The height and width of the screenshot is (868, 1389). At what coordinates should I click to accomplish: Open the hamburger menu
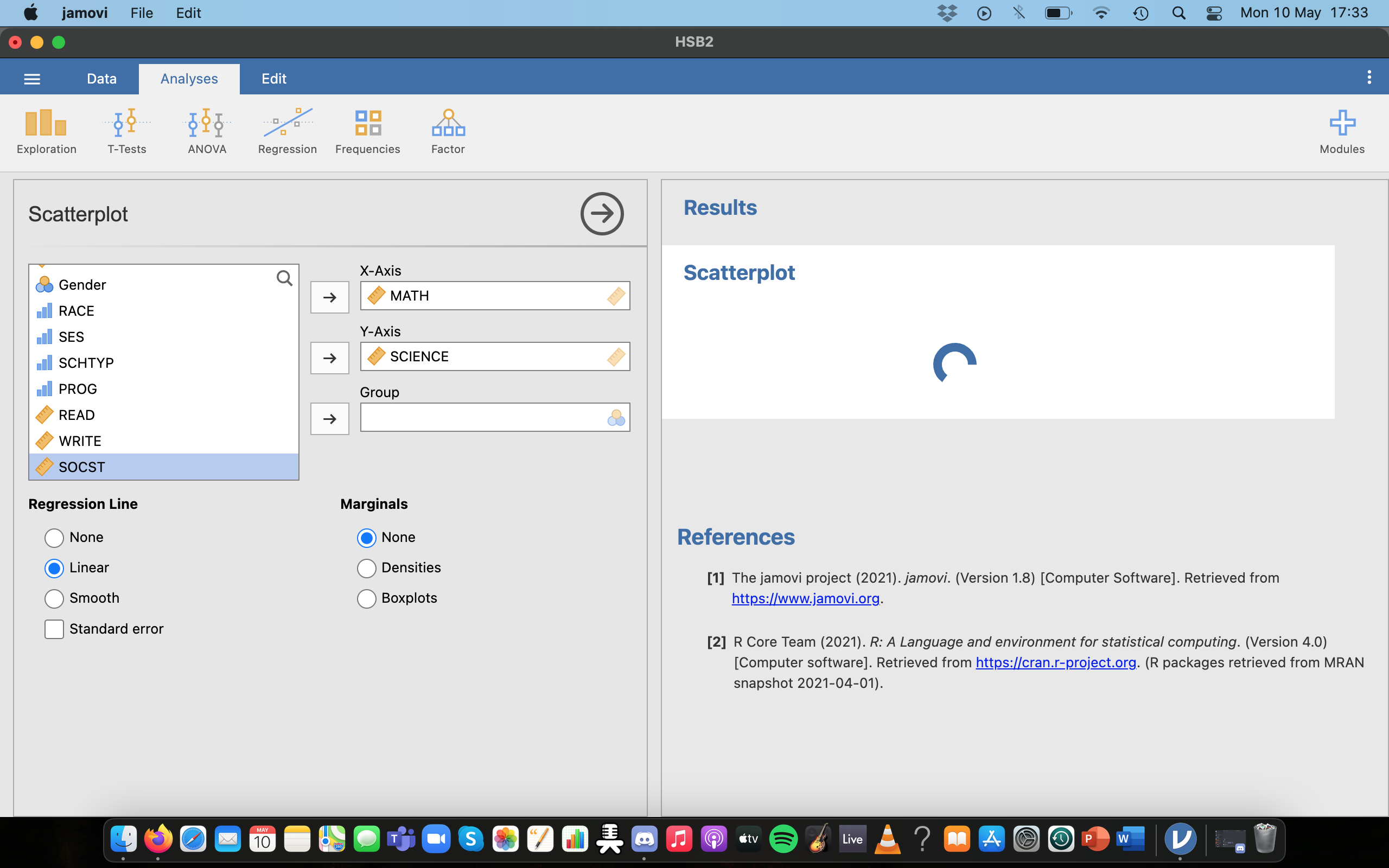31,78
